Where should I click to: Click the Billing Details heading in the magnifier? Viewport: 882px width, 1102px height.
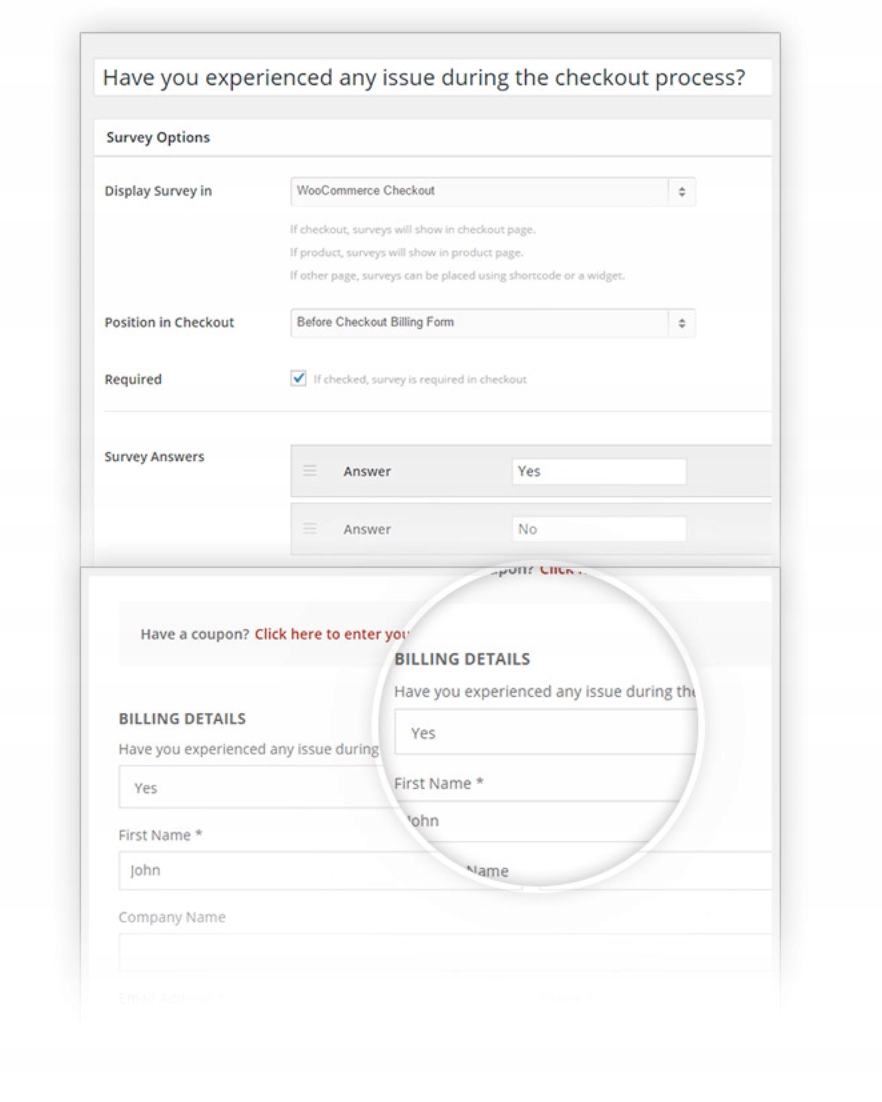click(461, 660)
